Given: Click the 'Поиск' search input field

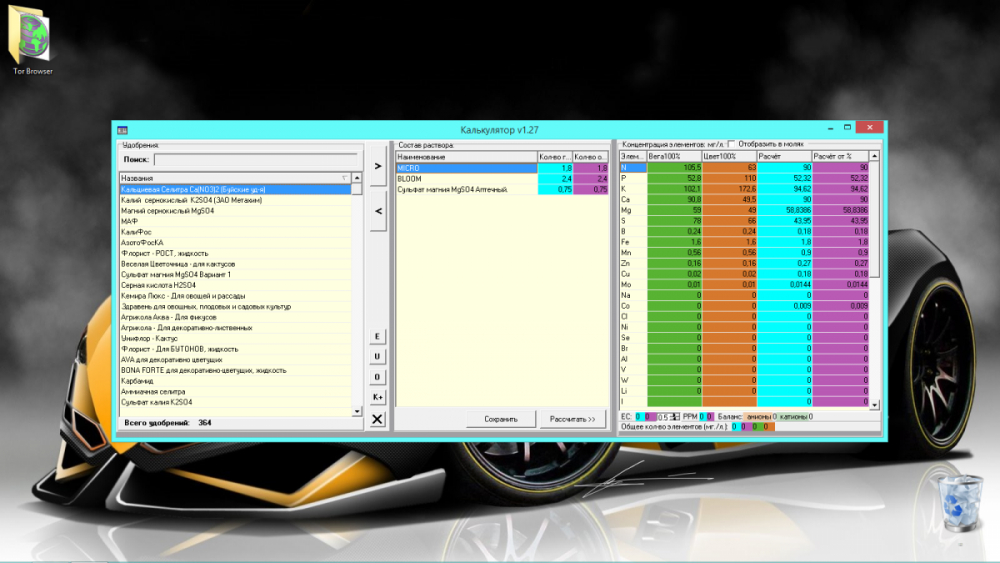Looking at the screenshot, I should 256,159.
